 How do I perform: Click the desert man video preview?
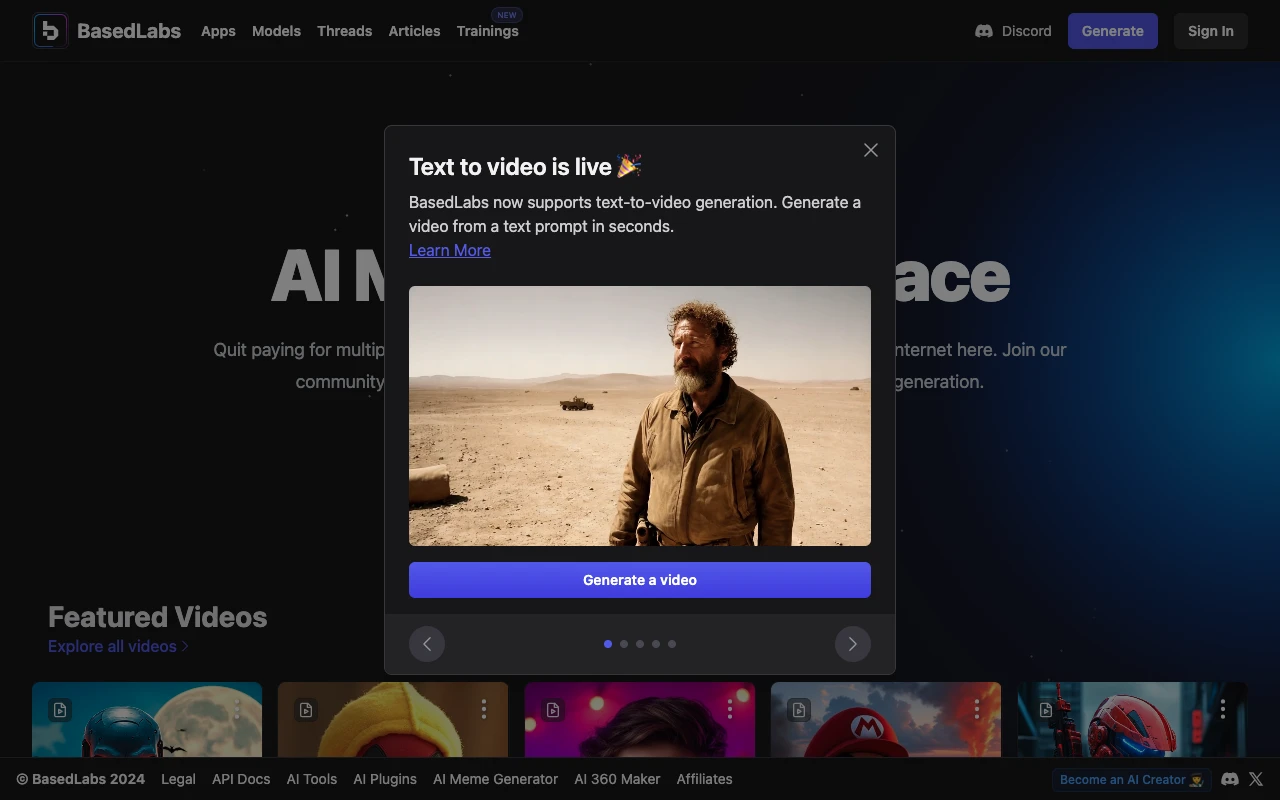tap(640, 416)
